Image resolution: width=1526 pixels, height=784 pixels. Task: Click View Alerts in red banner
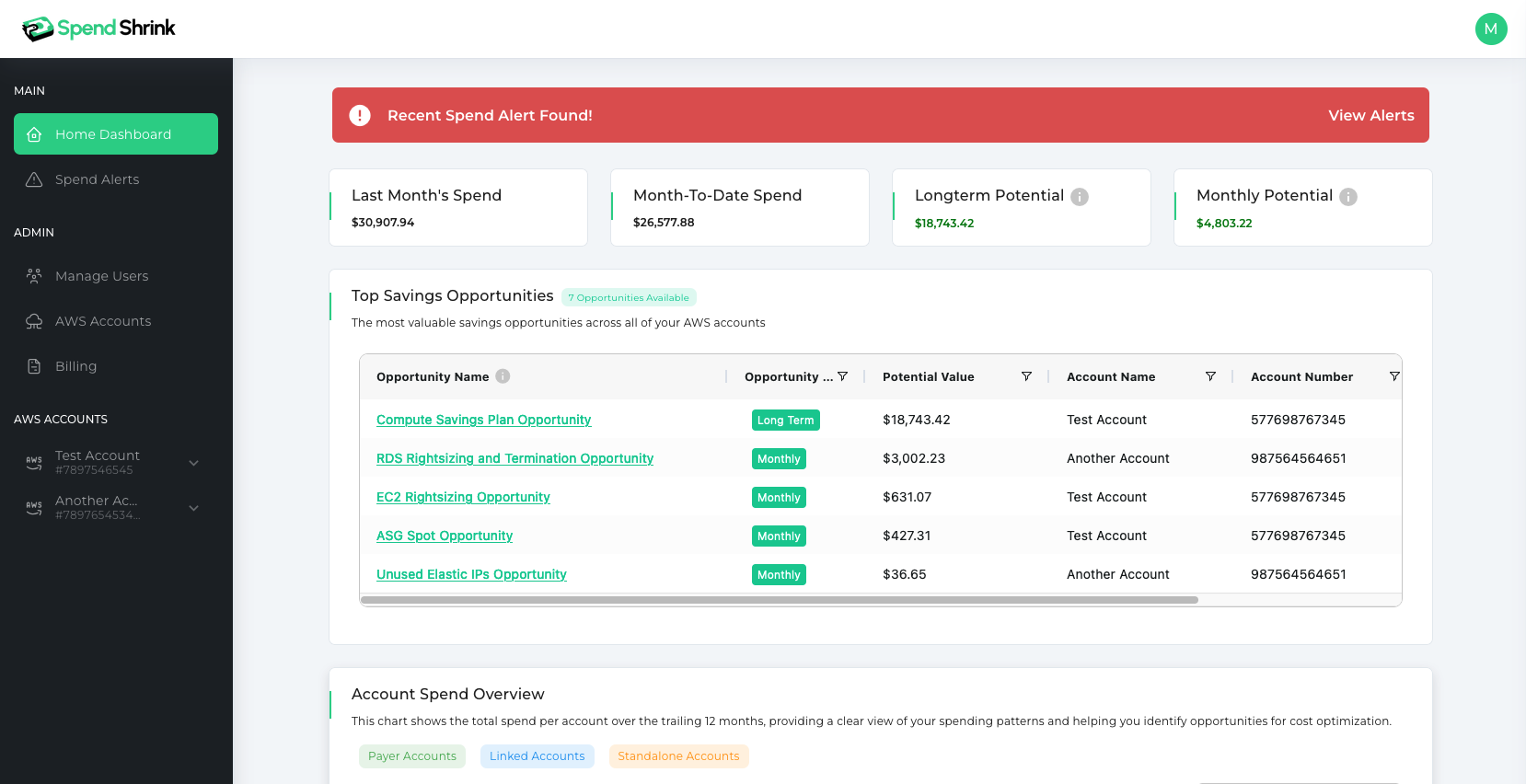(1370, 115)
